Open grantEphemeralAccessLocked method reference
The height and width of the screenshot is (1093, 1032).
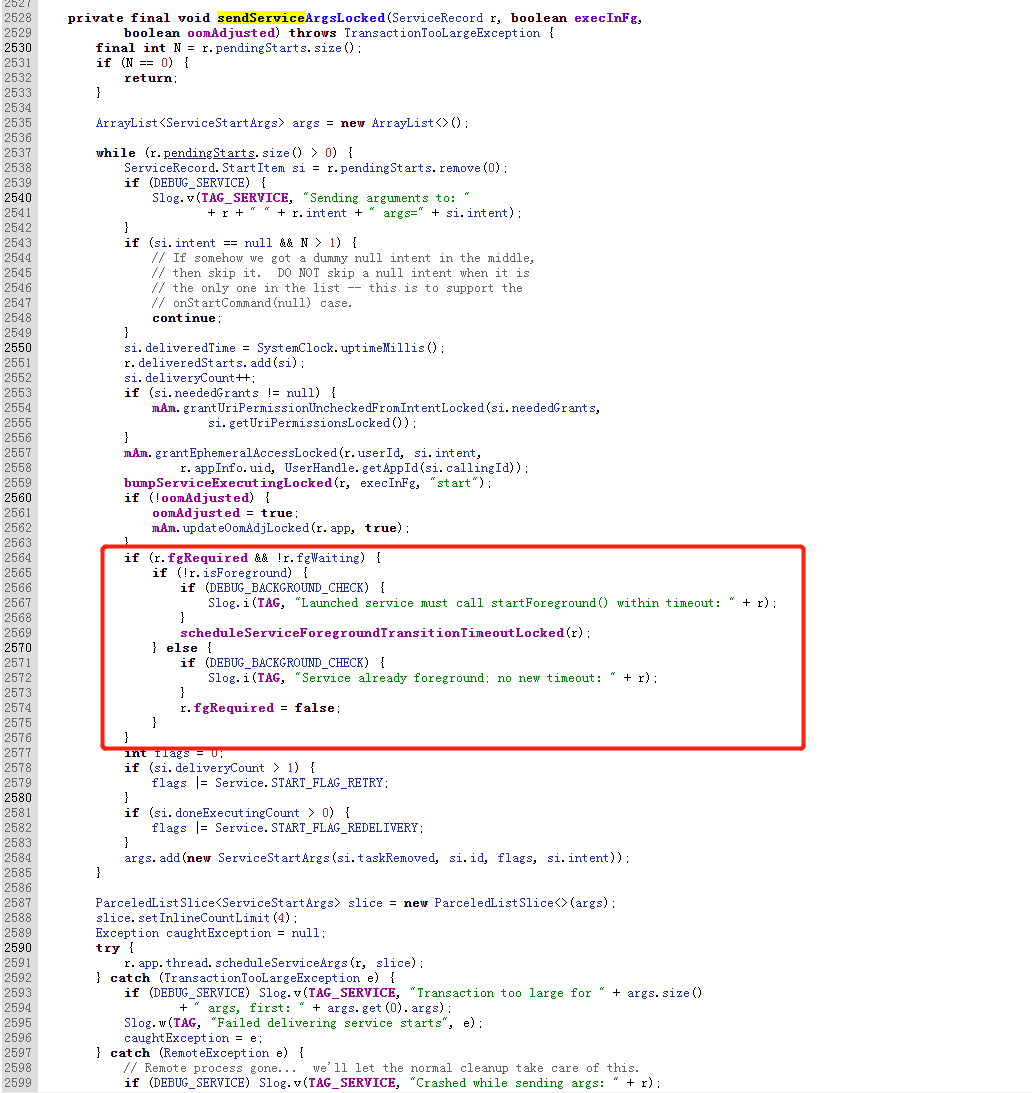(245, 453)
